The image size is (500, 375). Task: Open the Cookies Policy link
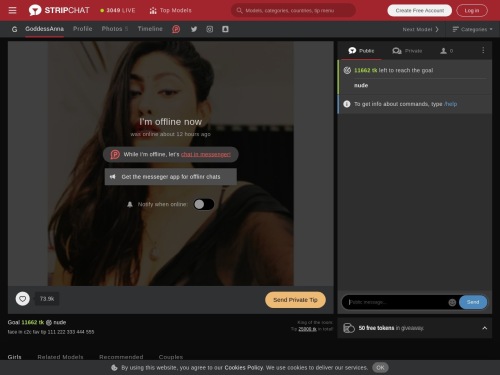click(x=244, y=368)
